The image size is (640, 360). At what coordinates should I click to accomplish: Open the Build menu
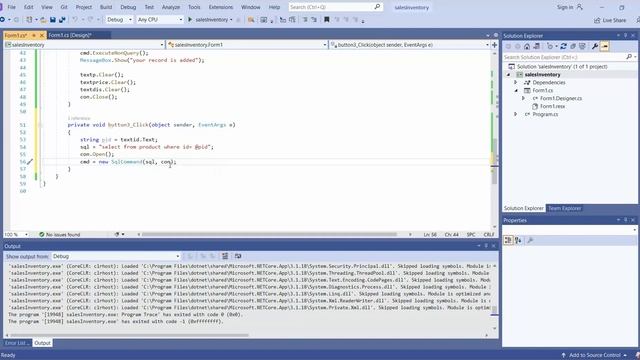tap(106, 7)
